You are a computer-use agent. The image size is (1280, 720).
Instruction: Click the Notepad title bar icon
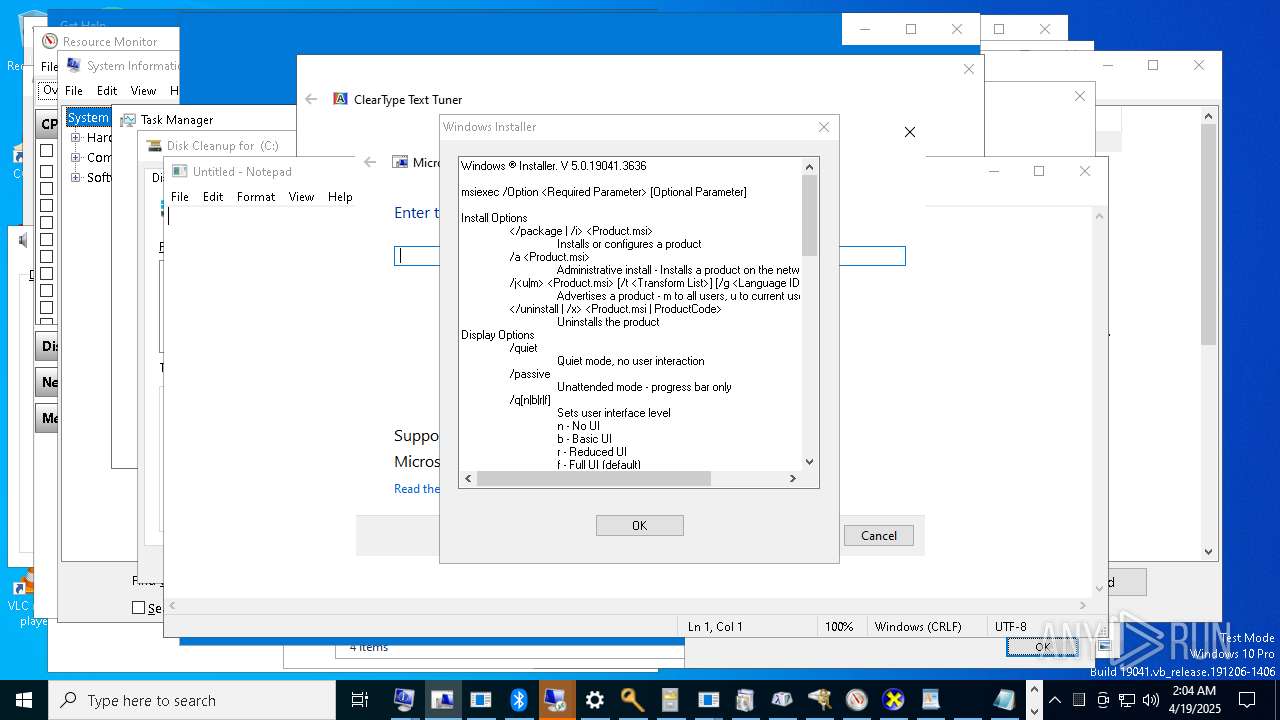click(x=180, y=172)
